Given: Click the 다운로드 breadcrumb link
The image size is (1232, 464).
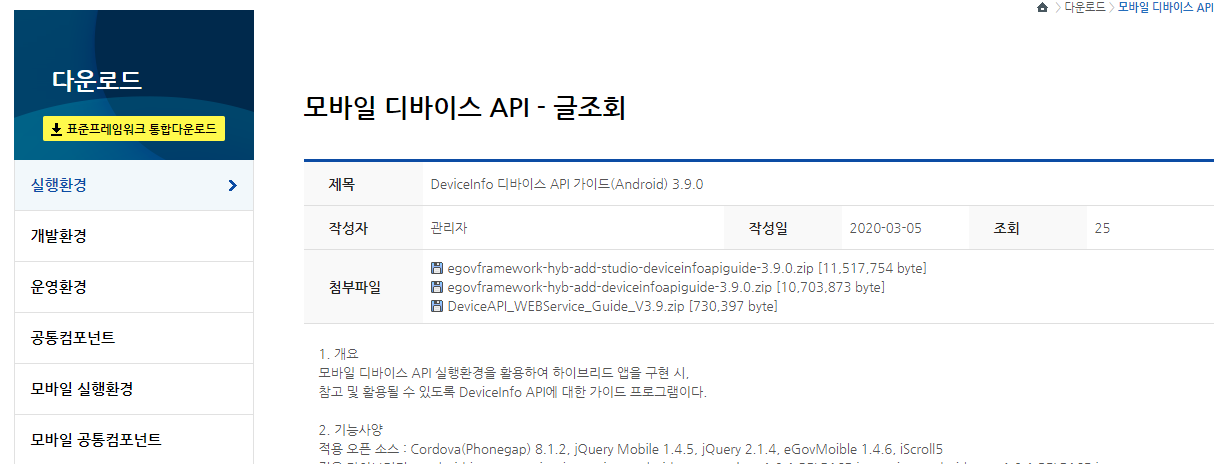Looking at the screenshot, I should [x=1085, y=8].
